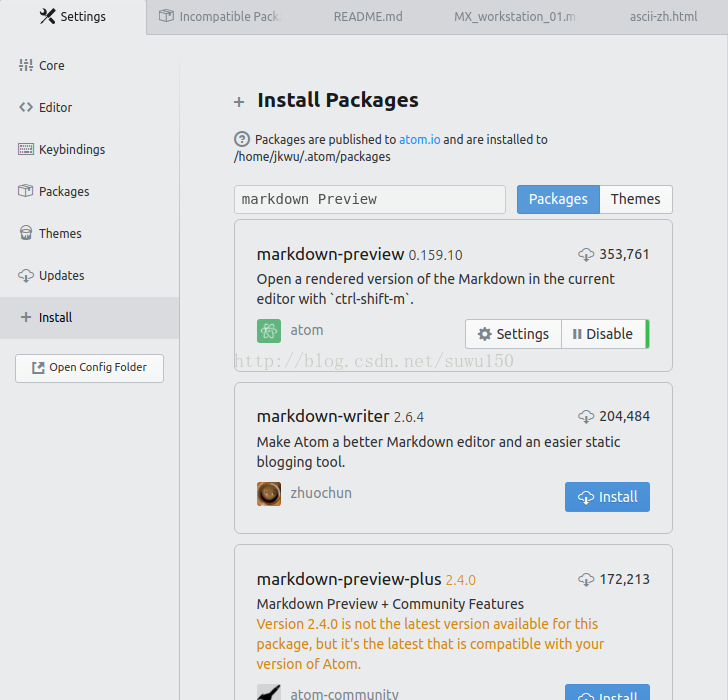Image resolution: width=728 pixels, height=700 pixels.
Task: Click the atom author avatar
Action: (269, 331)
